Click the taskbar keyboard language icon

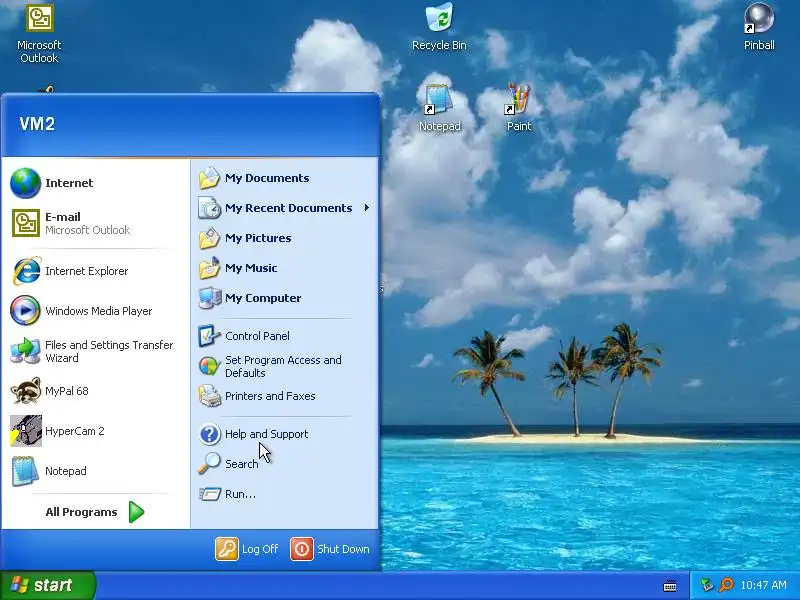[670, 586]
